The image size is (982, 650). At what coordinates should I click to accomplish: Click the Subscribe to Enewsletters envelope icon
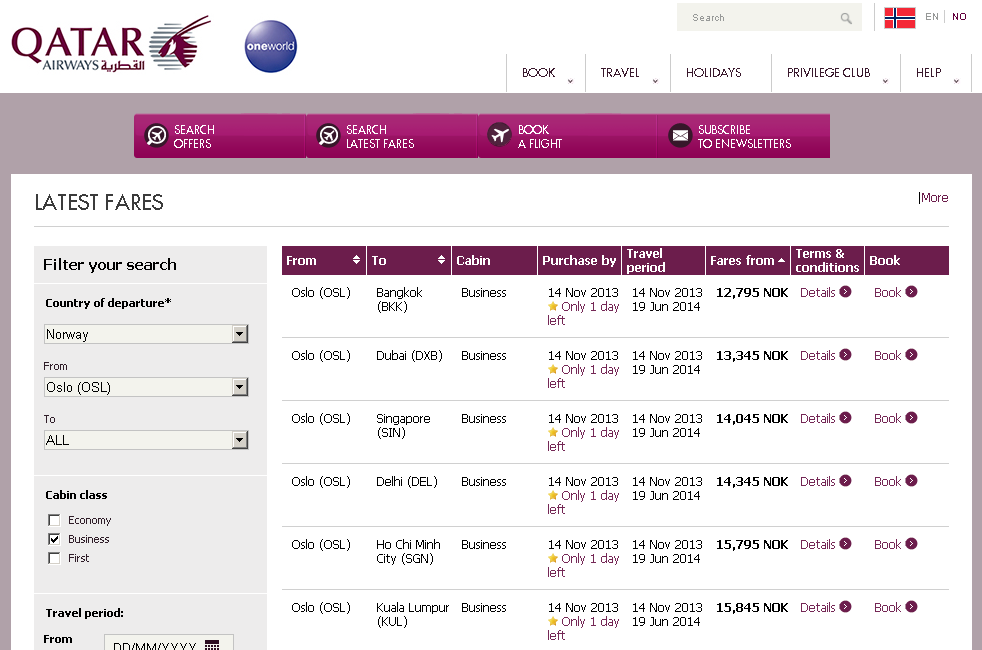point(680,136)
